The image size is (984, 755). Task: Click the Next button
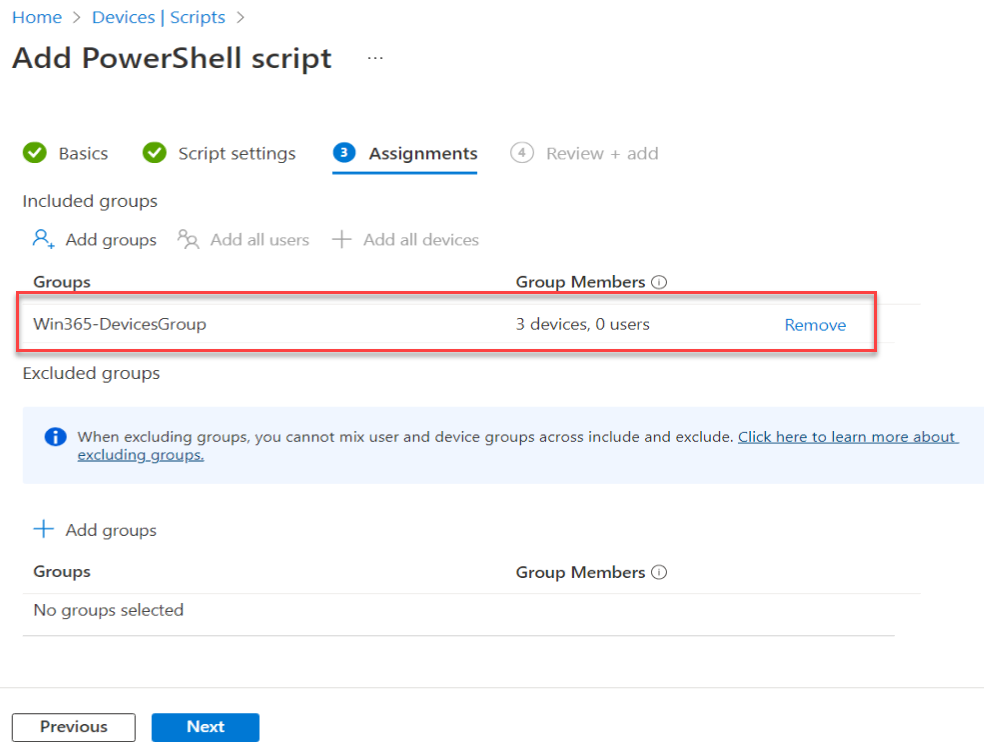pos(205,727)
